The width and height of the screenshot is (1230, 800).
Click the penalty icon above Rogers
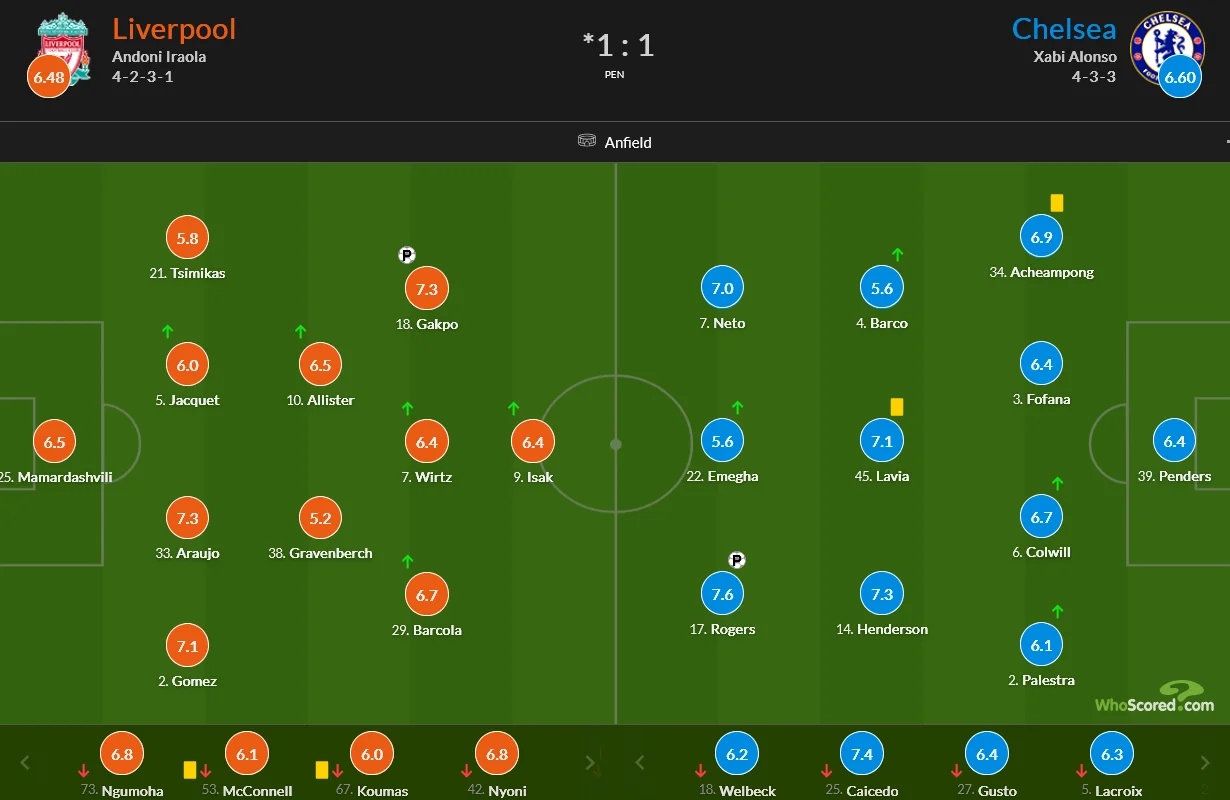coord(737,560)
